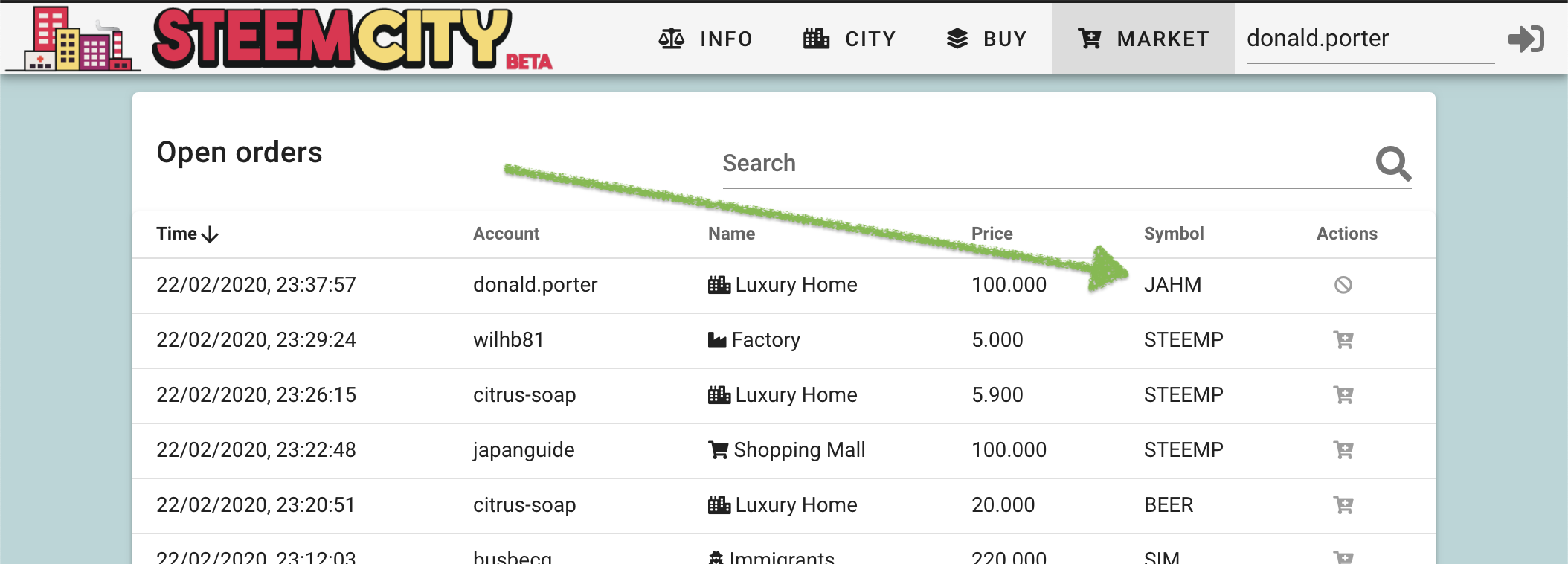Buy japanguide's Shopping Mall cart icon

click(1343, 450)
